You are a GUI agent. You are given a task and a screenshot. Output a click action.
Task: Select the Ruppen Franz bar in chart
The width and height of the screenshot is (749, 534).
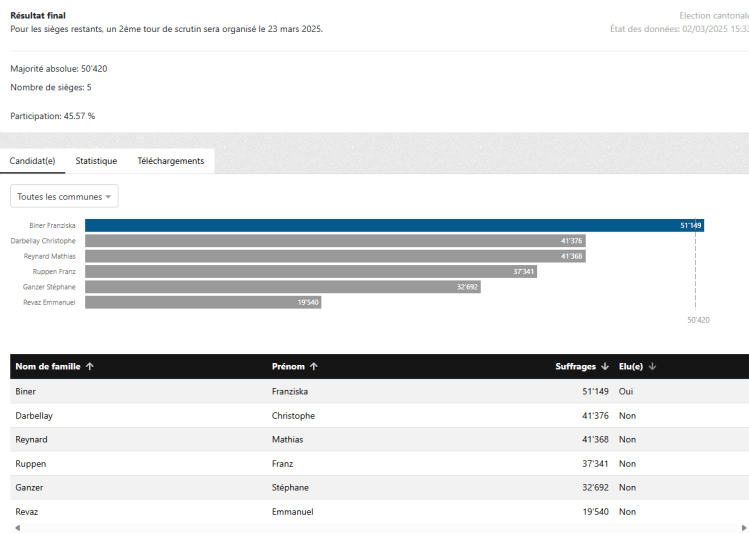[311, 271]
